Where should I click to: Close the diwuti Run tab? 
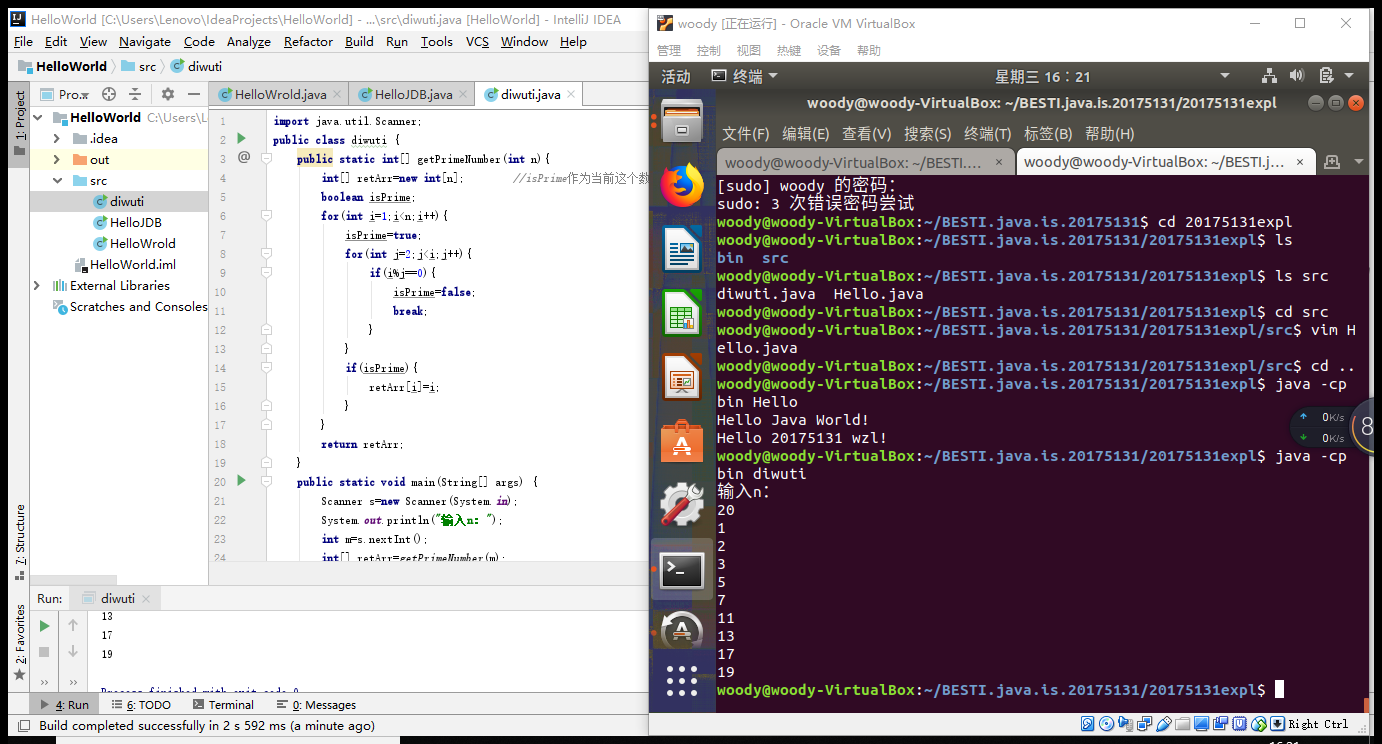(145, 598)
